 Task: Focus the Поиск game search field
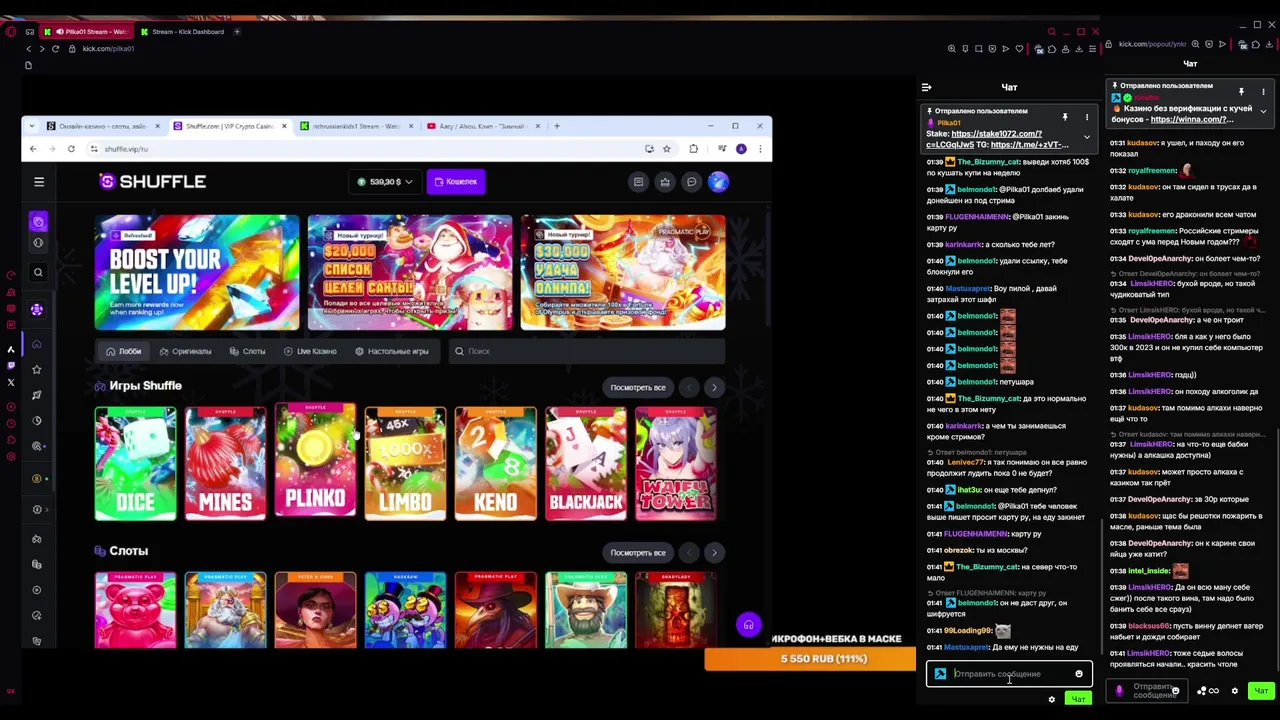point(587,351)
